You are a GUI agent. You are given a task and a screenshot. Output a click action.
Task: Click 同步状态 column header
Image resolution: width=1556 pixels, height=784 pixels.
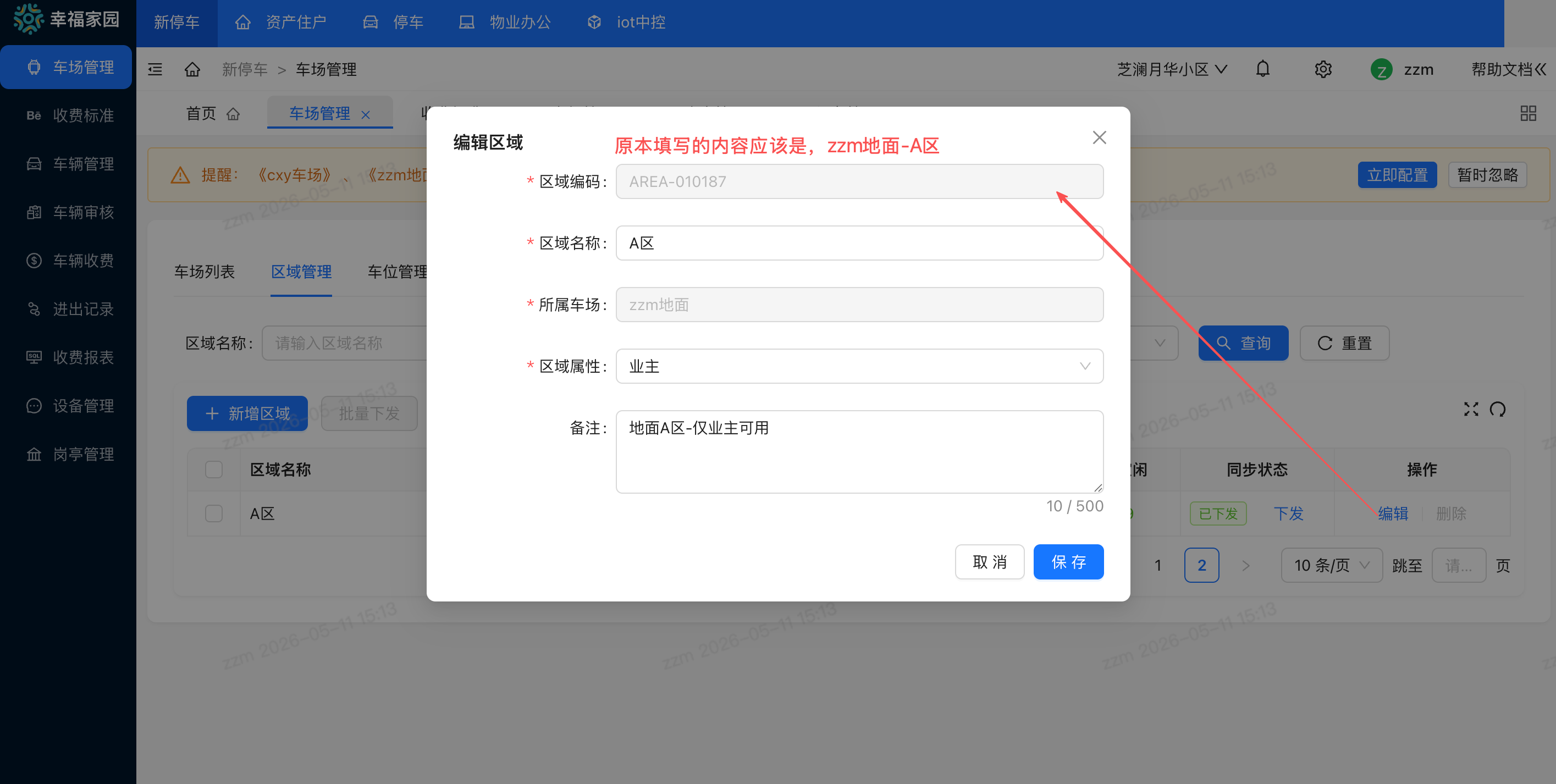point(1256,470)
